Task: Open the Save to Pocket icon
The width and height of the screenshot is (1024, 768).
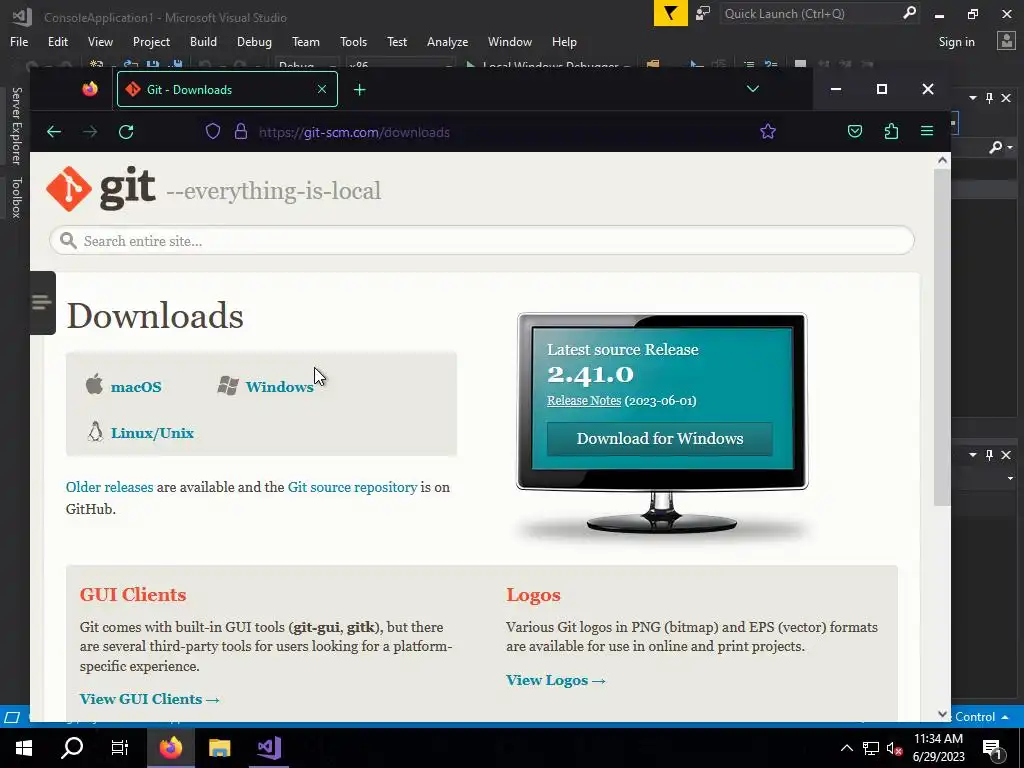Action: tap(854, 131)
